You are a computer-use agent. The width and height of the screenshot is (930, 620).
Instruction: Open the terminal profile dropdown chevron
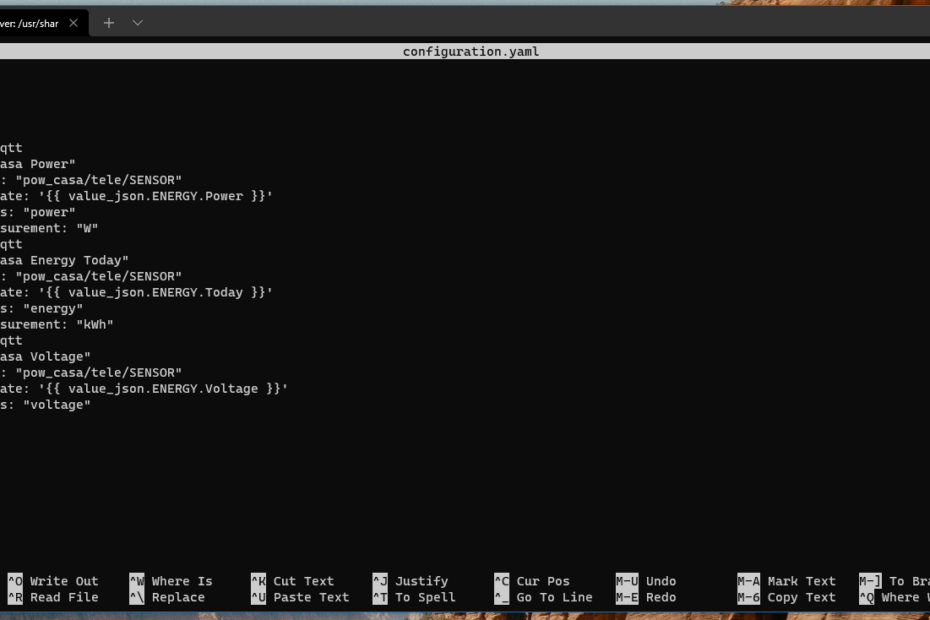138,23
